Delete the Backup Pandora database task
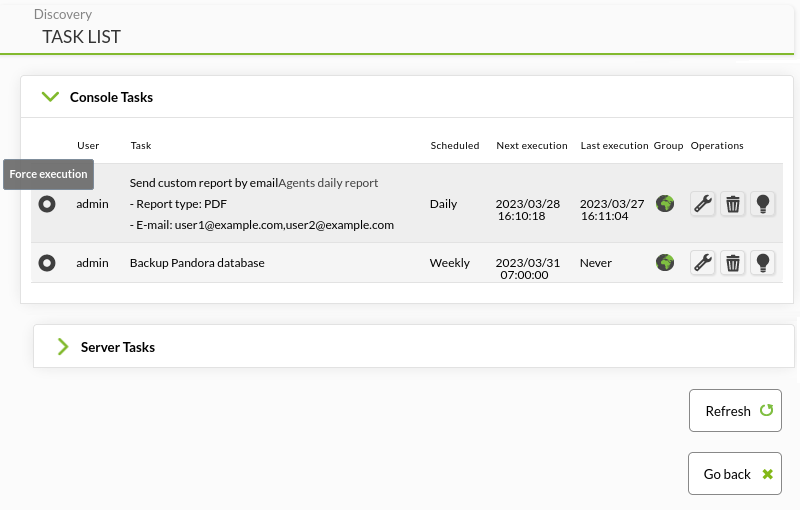The height and width of the screenshot is (510, 800). (x=733, y=263)
